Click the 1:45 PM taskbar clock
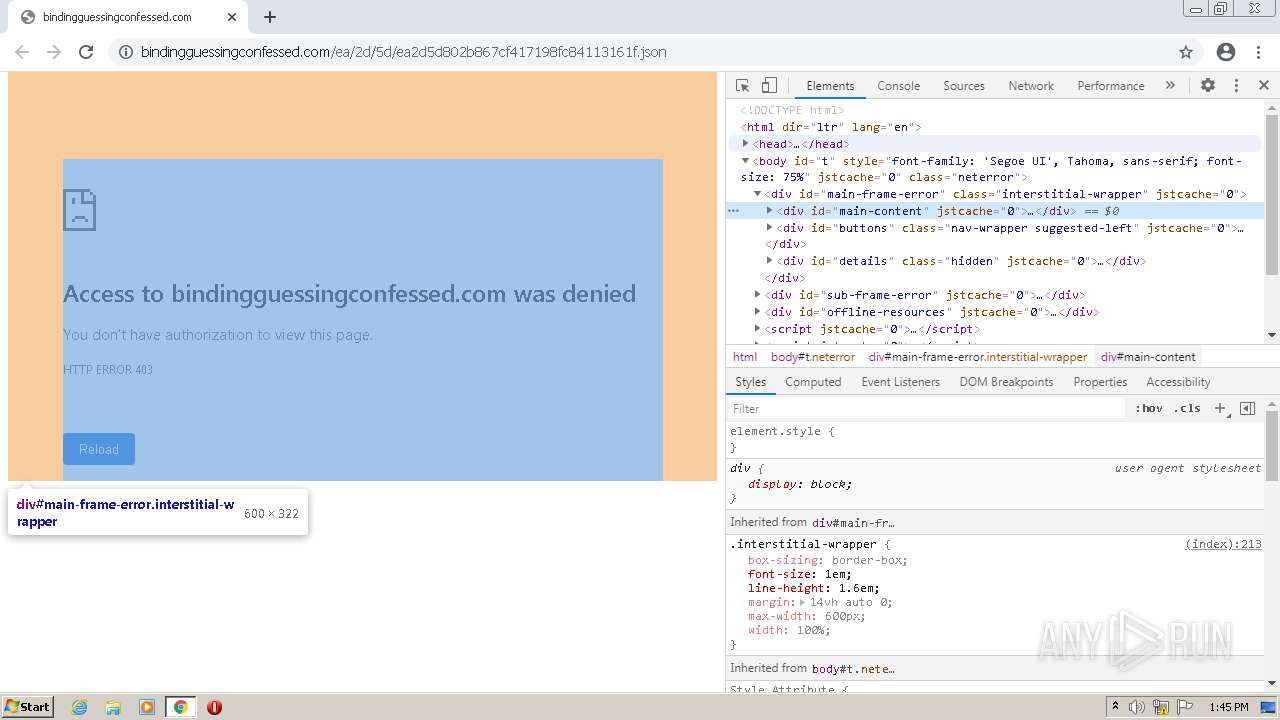Viewport: 1280px width, 720px height. pyautogui.click(x=1229, y=707)
